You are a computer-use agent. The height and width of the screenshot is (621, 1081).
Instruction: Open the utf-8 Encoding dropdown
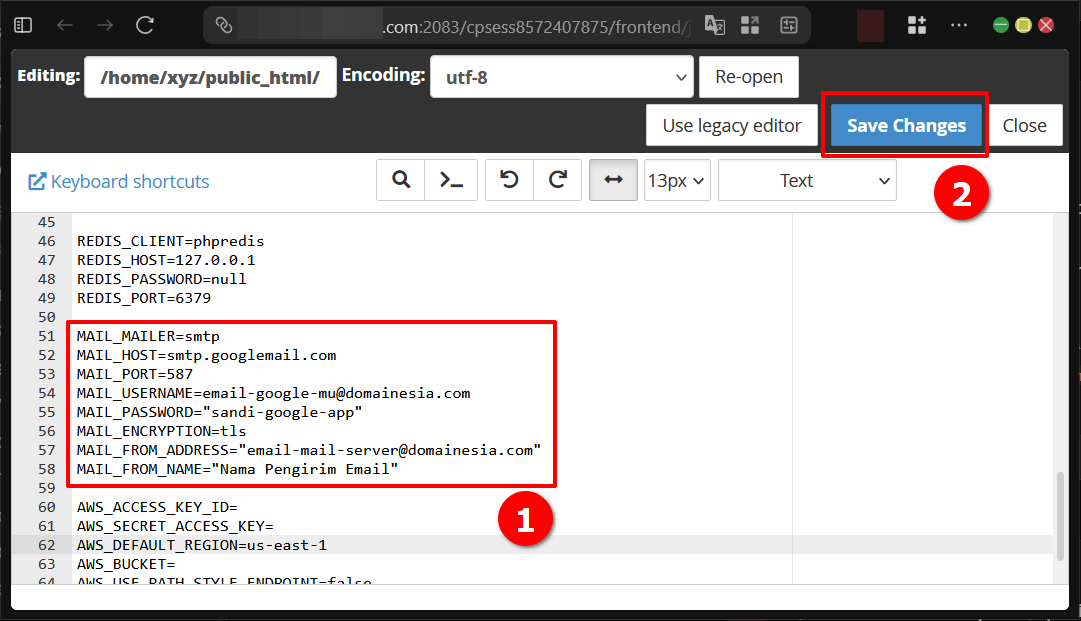coord(561,76)
